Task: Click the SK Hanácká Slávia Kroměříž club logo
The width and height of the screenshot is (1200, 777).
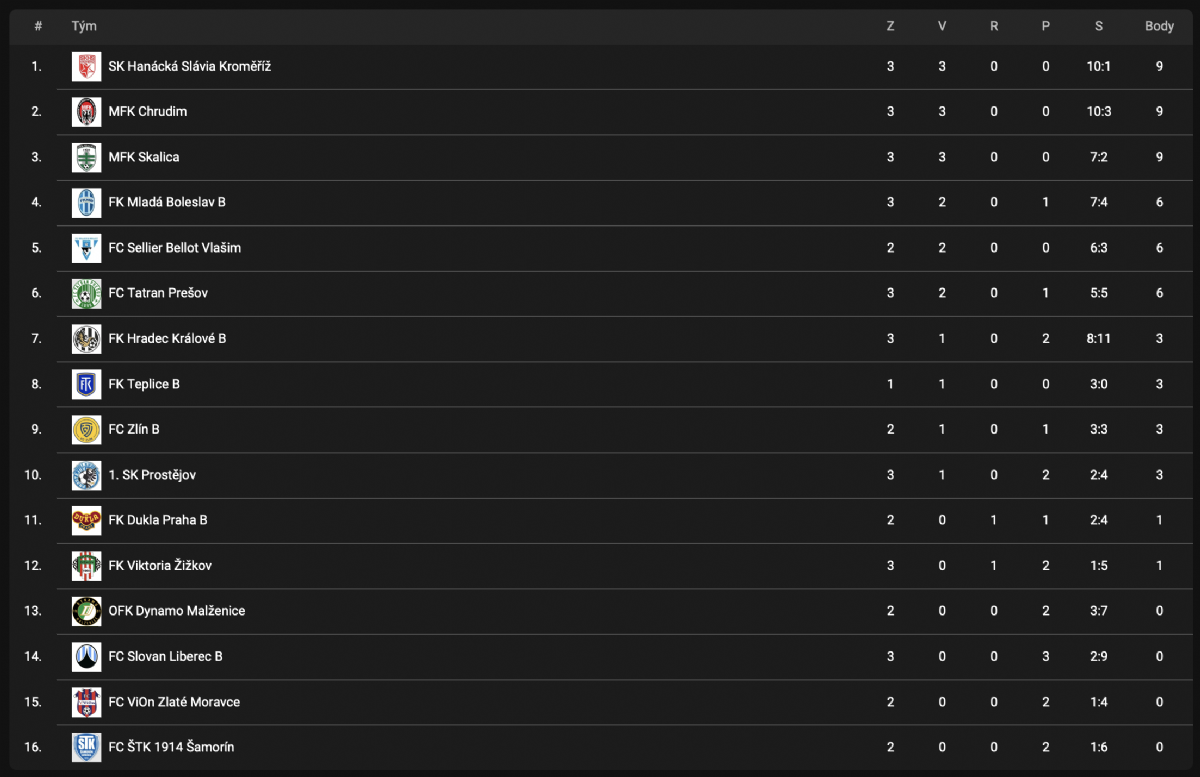Action: (x=87, y=67)
